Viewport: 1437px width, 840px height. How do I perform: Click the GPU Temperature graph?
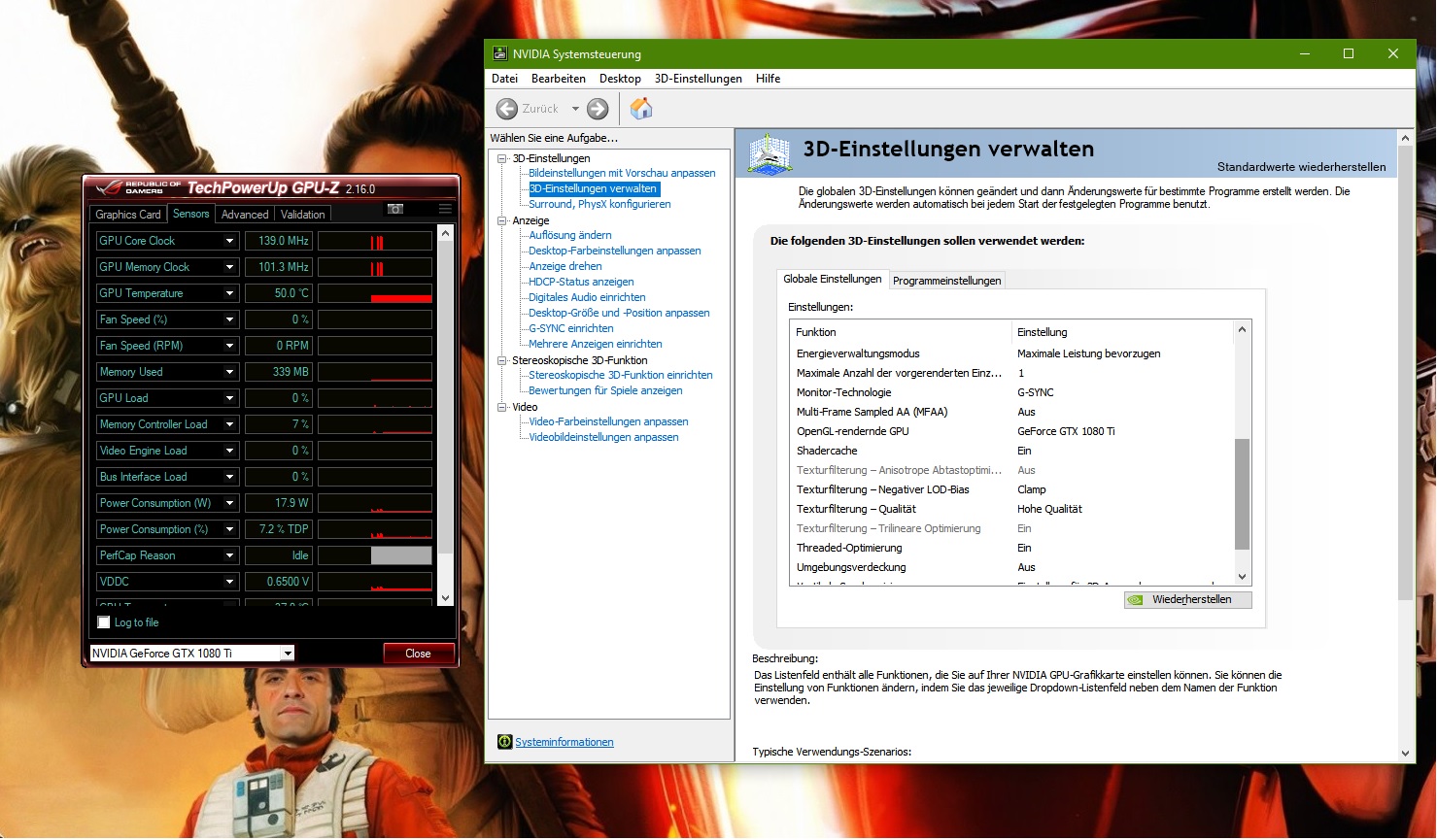coord(375,293)
